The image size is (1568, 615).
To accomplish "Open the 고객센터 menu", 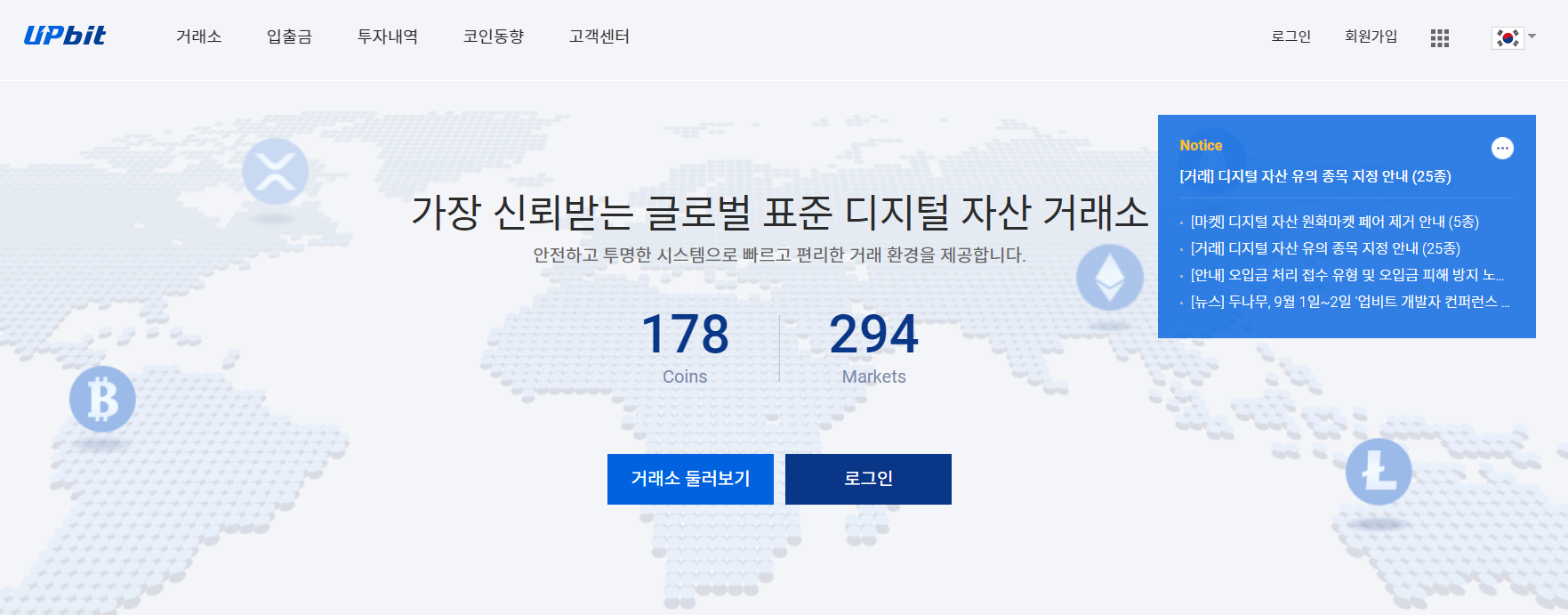I will [599, 36].
